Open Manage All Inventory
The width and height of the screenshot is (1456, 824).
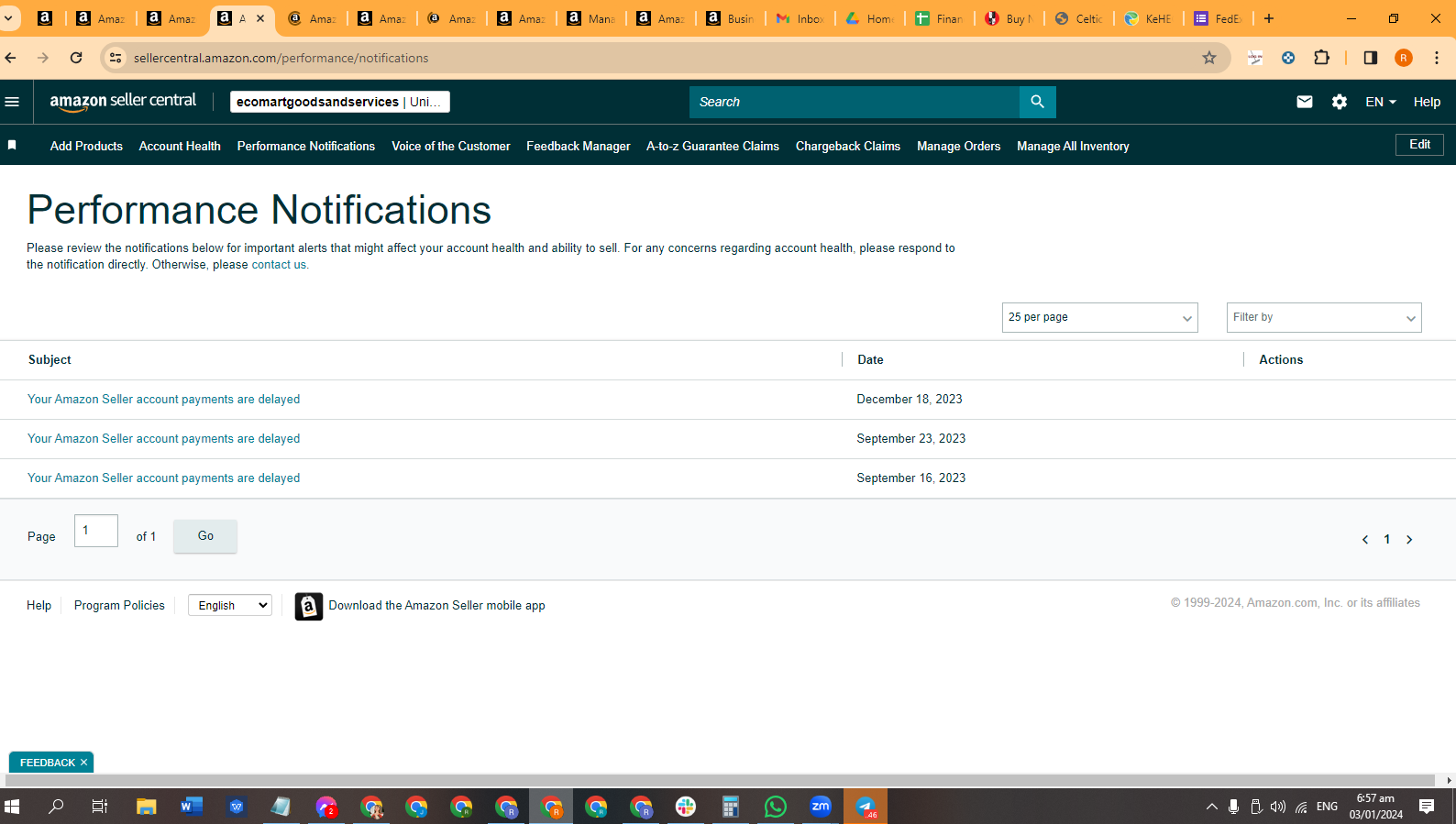coord(1073,146)
